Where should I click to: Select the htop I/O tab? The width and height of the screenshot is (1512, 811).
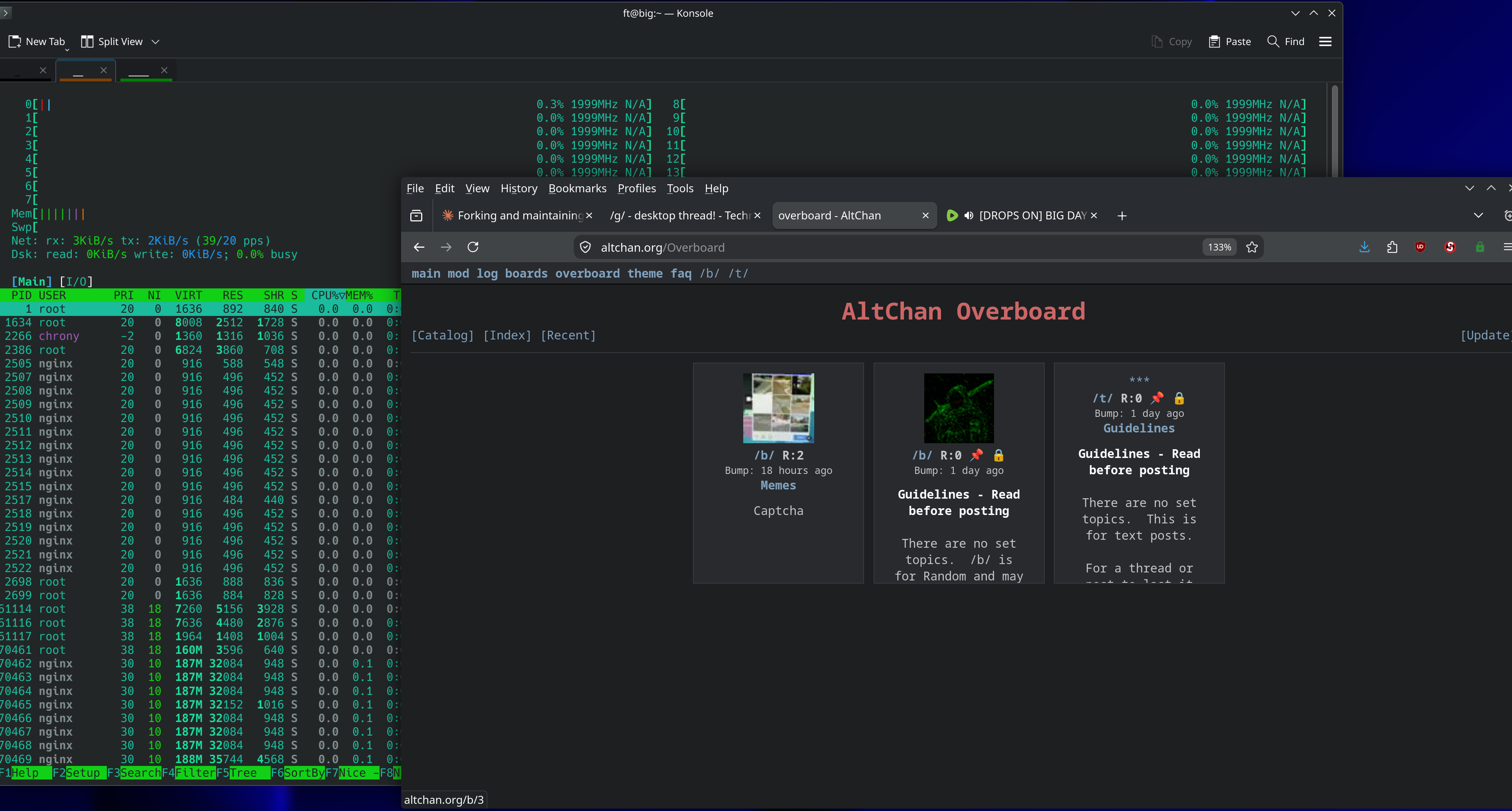(x=76, y=282)
